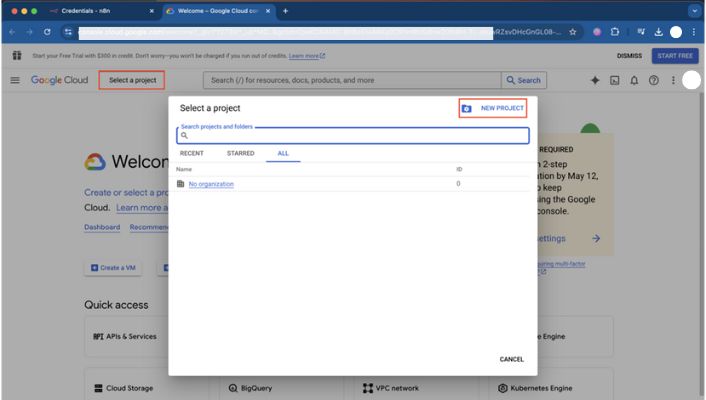The image size is (706, 400).
Task: Open the Select a project picker
Action: click(132, 80)
